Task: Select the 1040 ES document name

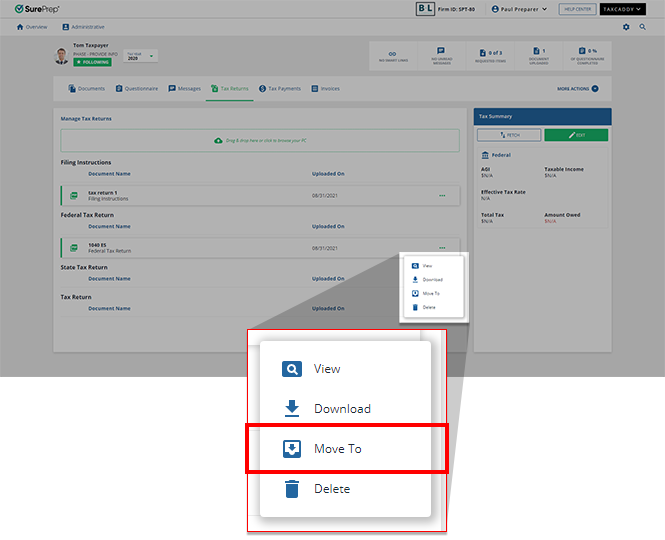Action: coord(97,245)
